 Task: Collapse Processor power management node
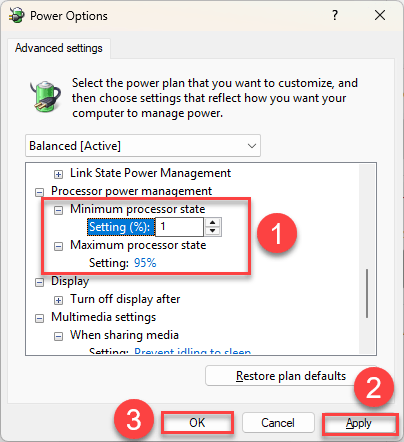tap(39, 192)
